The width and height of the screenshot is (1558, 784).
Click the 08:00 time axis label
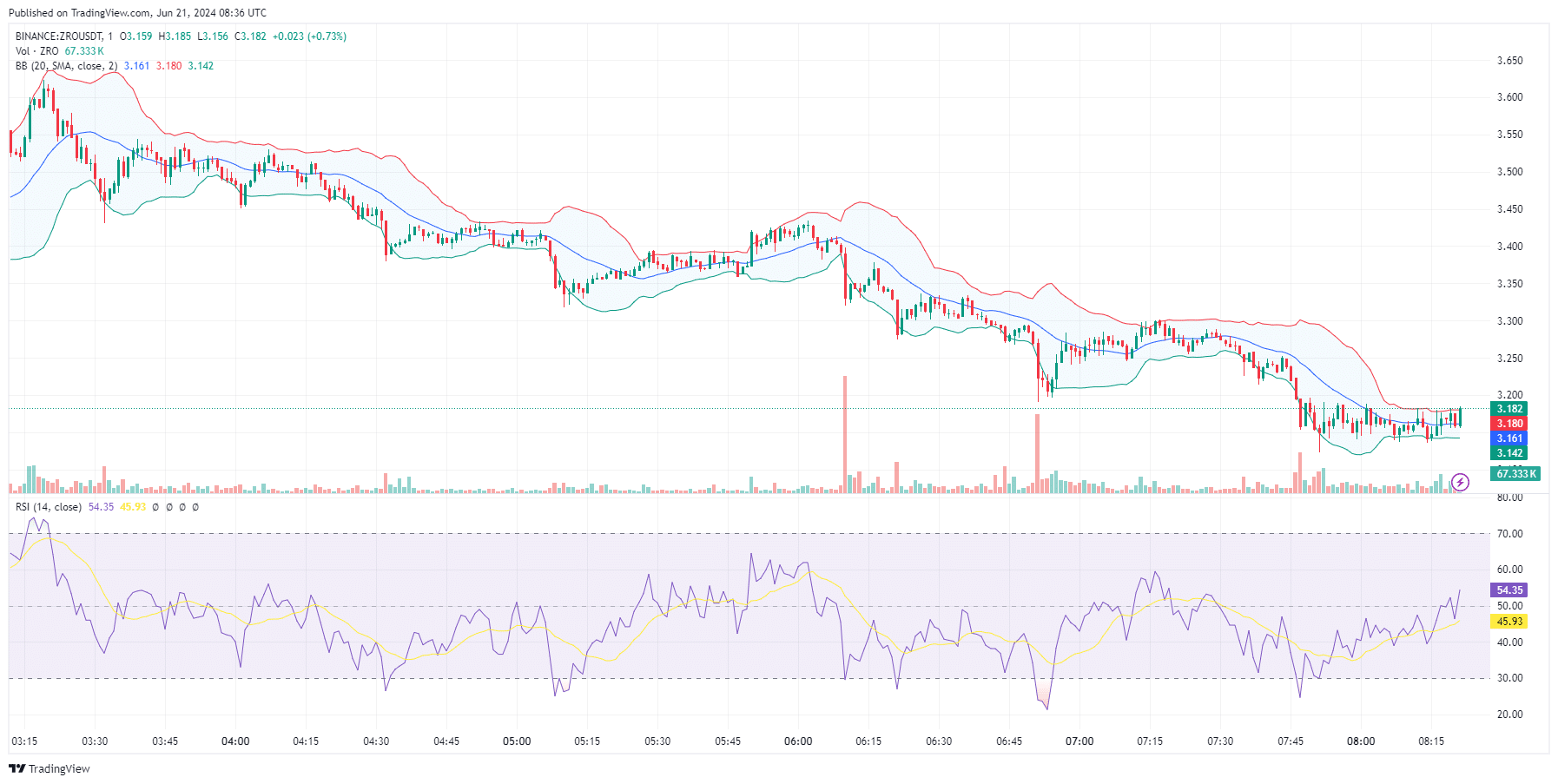pyautogui.click(x=1361, y=741)
